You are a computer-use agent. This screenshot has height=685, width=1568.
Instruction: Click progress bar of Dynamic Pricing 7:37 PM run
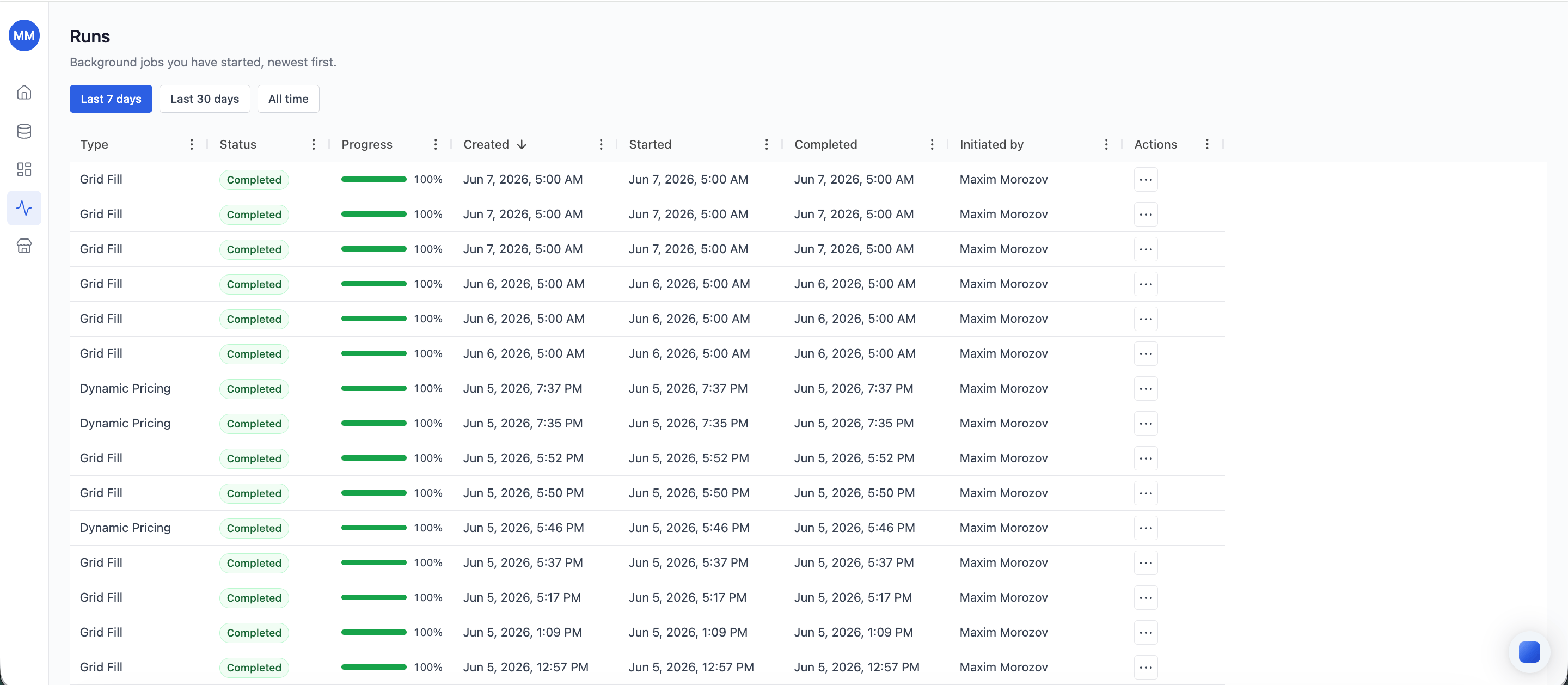tap(373, 388)
